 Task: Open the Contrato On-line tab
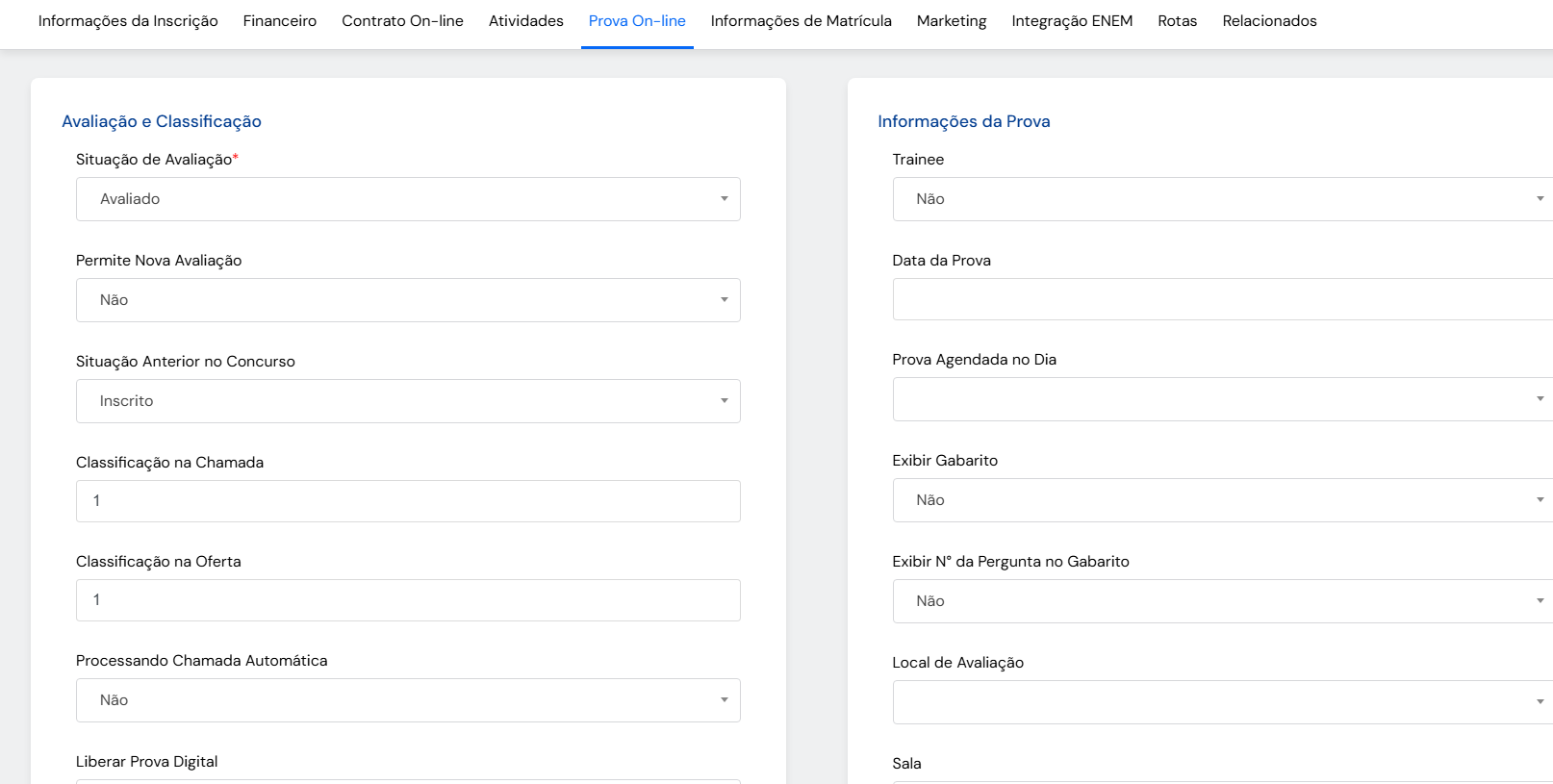[x=402, y=21]
